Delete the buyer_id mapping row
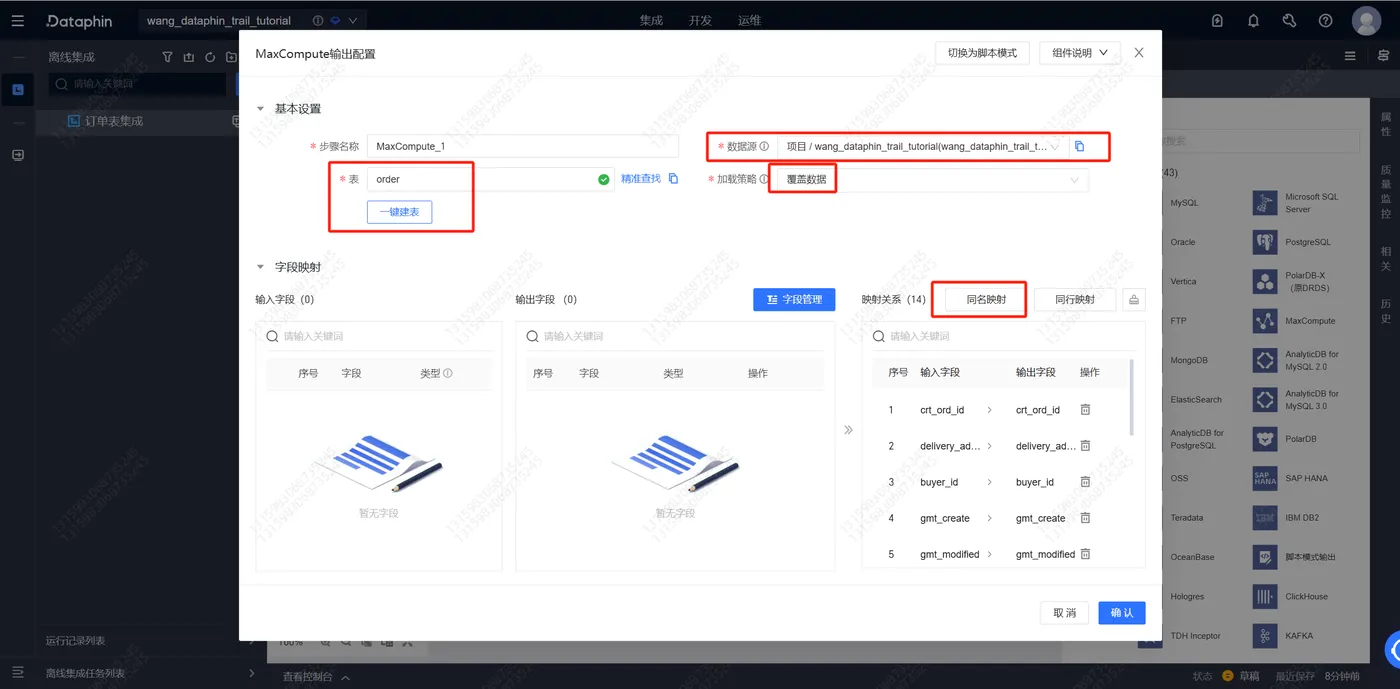This screenshot has height=689, width=1400. pyautogui.click(x=1085, y=482)
